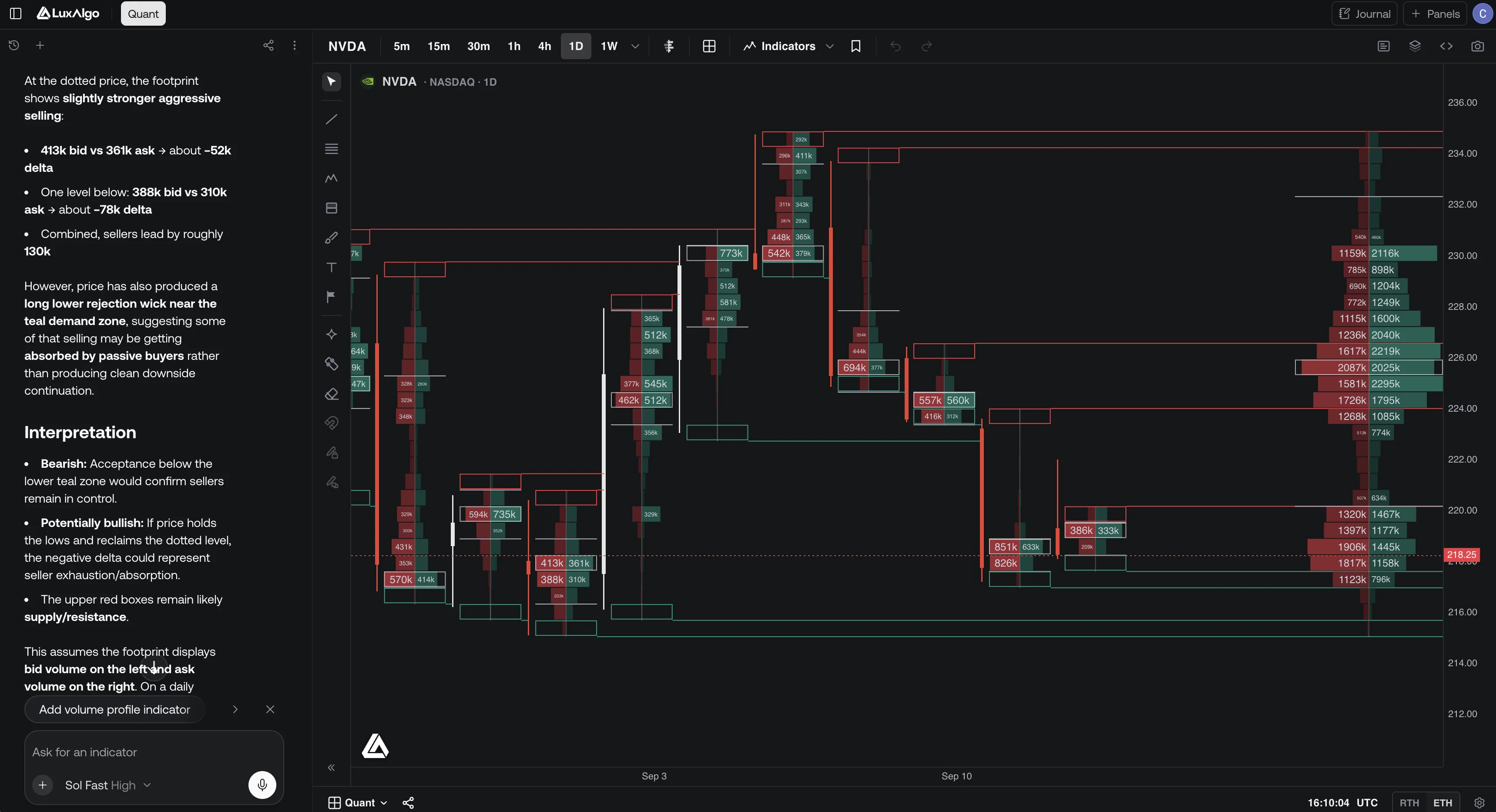The width and height of the screenshot is (1496, 812).
Task: Select the 1W timeframe
Action: point(609,46)
